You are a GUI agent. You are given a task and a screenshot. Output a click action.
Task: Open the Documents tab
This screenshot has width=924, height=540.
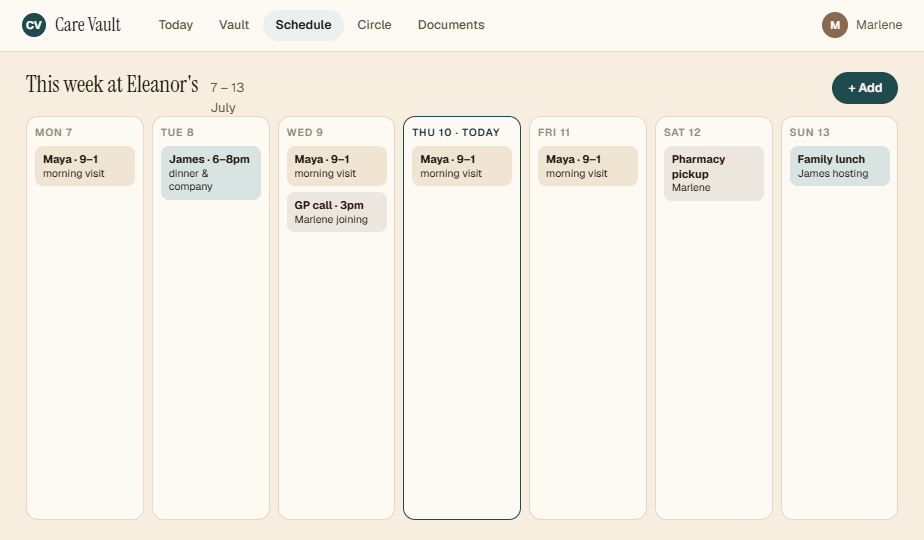[x=451, y=25]
